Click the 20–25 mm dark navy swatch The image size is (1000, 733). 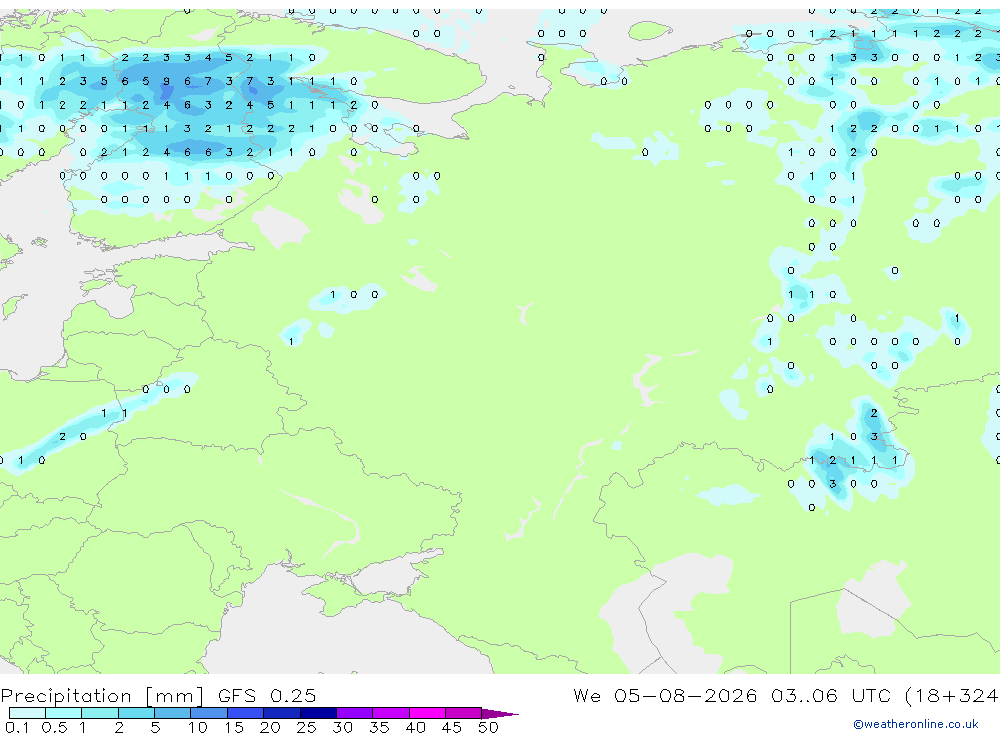pos(282,713)
